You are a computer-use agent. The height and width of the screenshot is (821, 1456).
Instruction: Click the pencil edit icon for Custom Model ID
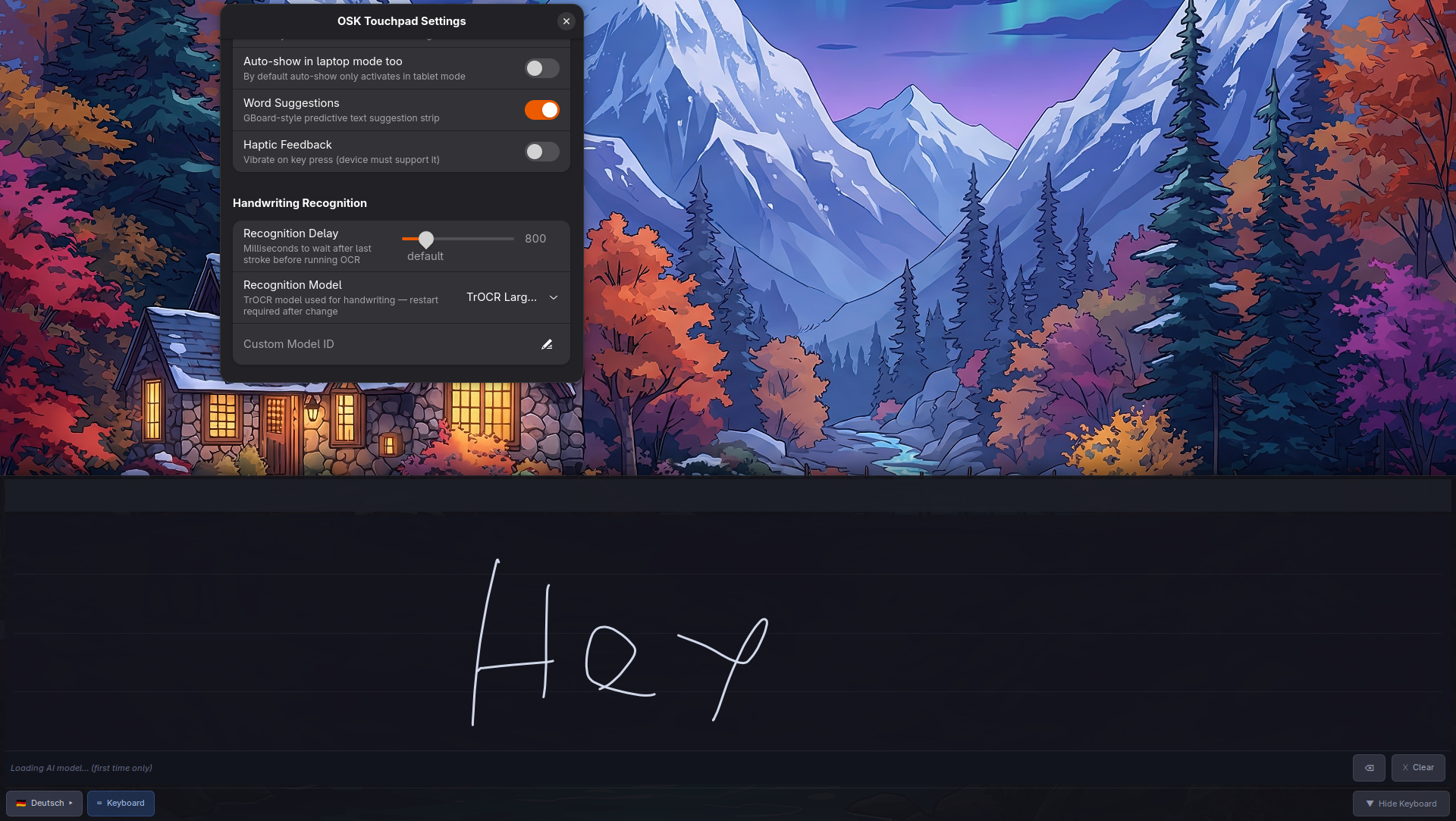tap(547, 344)
